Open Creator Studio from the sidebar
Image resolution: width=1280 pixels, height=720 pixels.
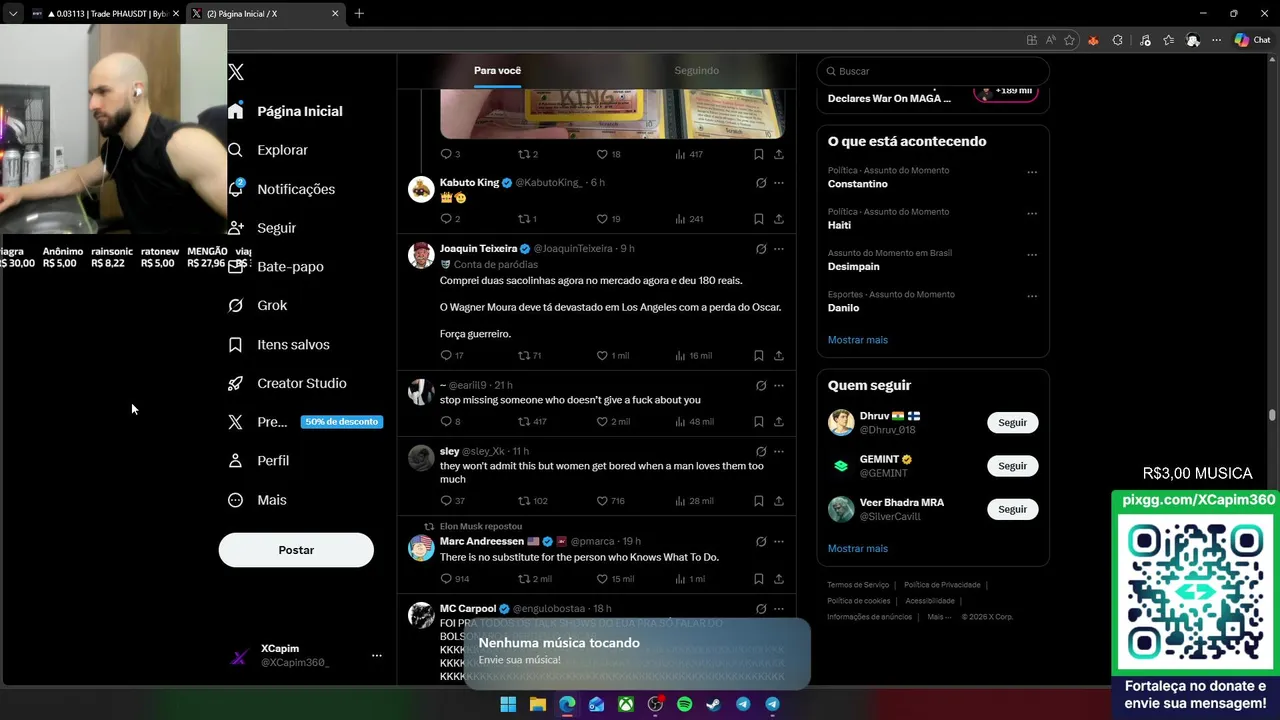287,383
